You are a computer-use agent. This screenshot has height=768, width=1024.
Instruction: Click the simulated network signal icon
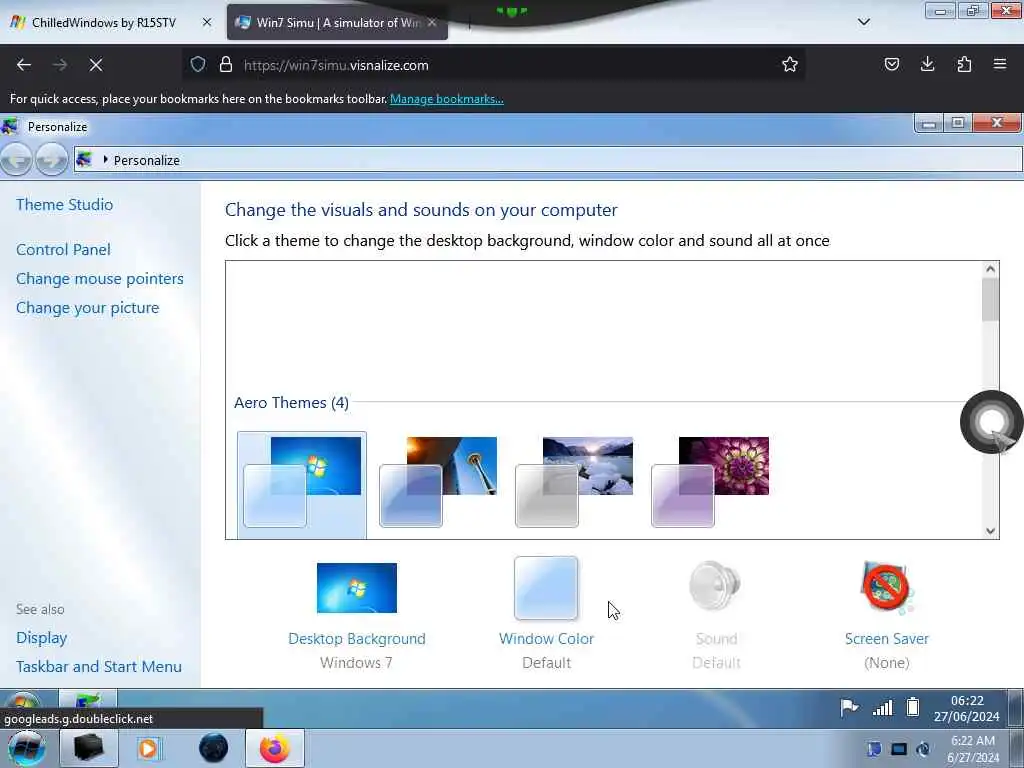point(882,707)
